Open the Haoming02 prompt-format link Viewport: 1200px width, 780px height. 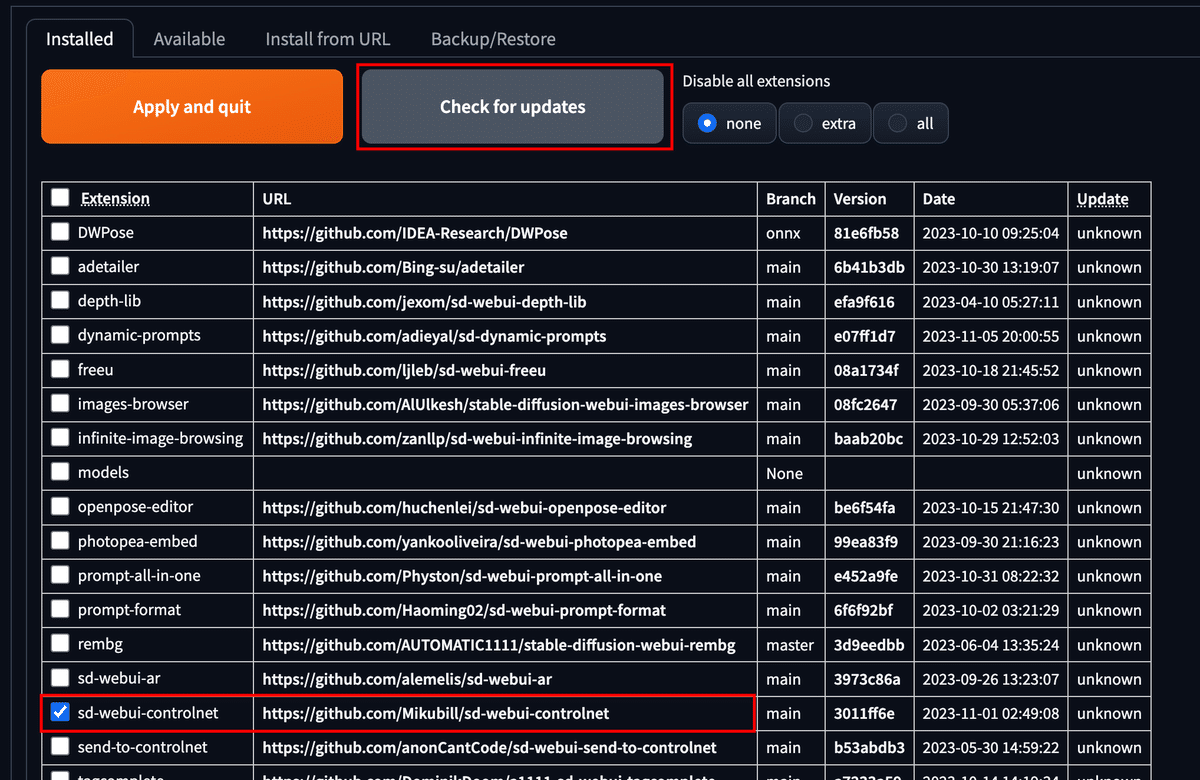coord(464,610)
